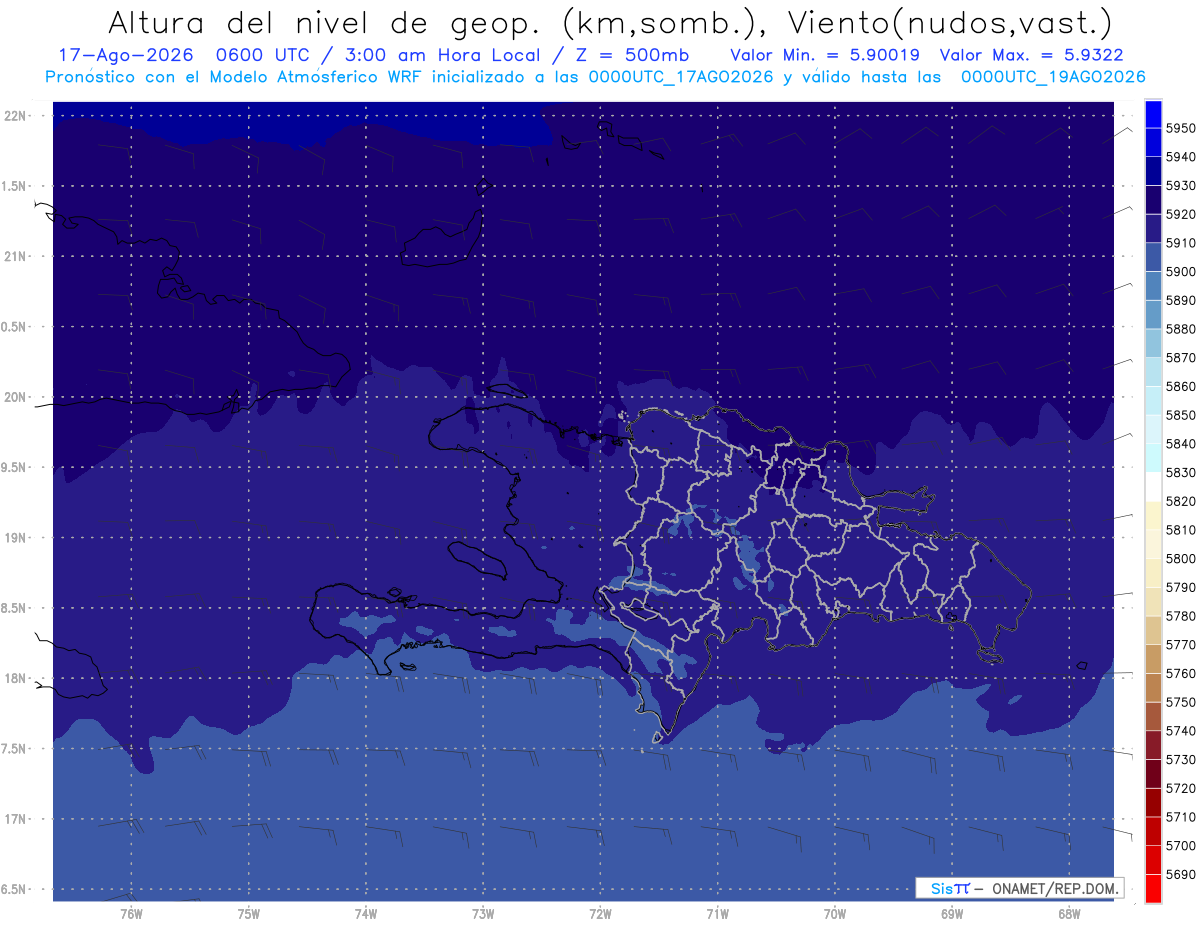Click the bright blue swatch above 5950
The width and height of the screenshot is (1200, 927).
coord(1153,114)
